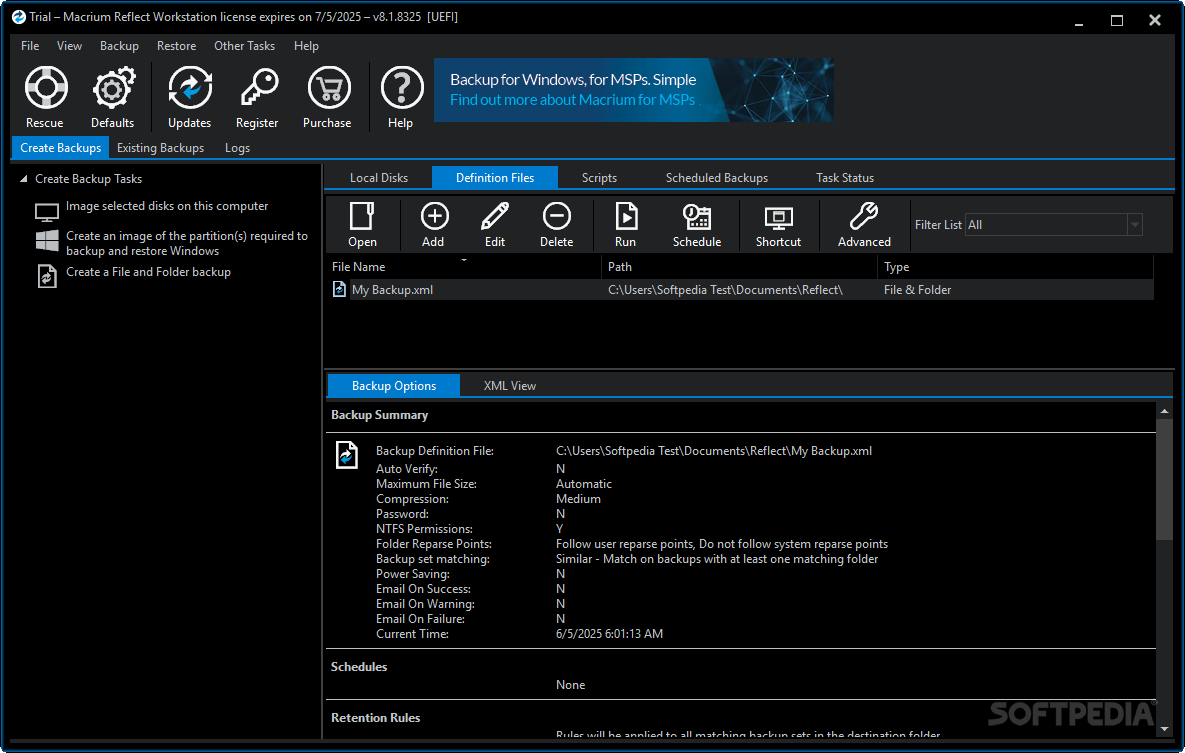Viewport: 1185px width, 753px height.
Task: Switch to the Existing Backups tab
Action: (160, 147)
